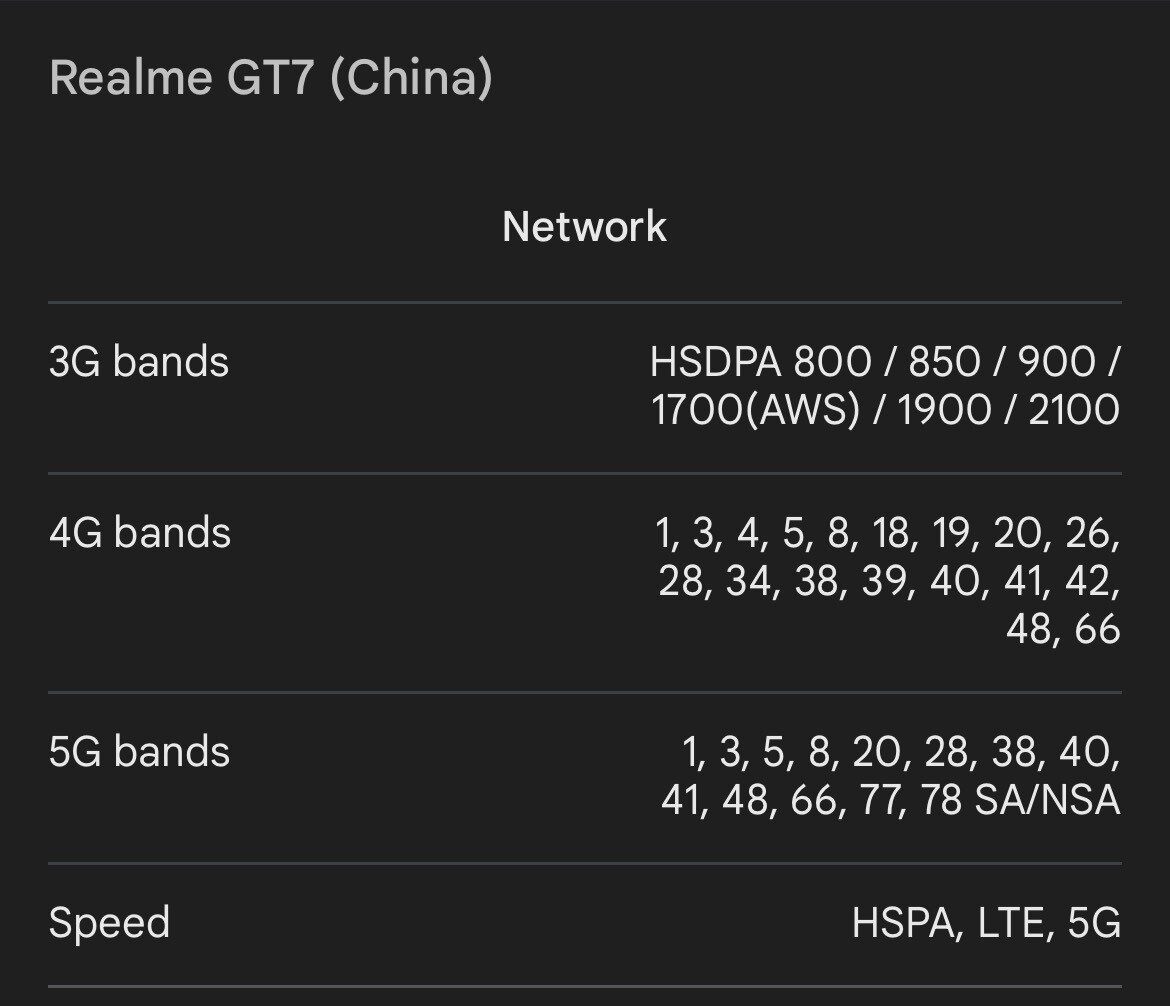Image resolution: width=1170 pixels, height=1006 pixels.
Task: Select the Network section heading
Action: click(584, 226)
